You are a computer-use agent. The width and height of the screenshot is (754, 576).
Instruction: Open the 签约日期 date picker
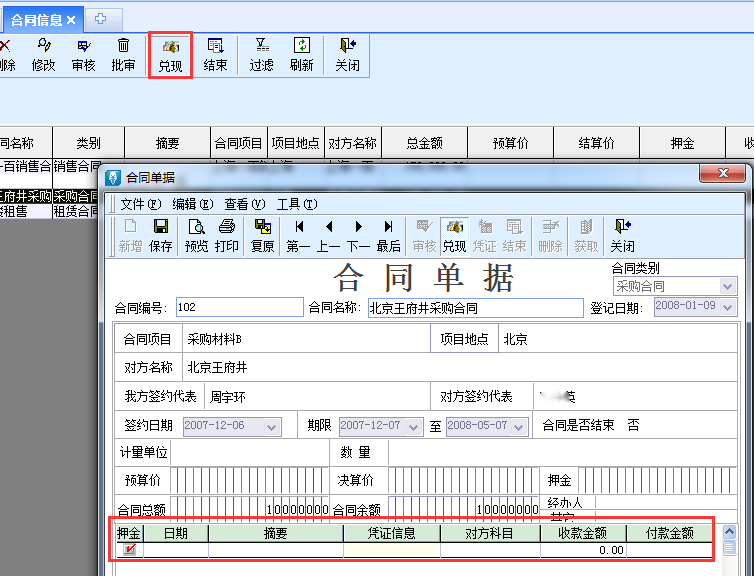pyautogui.click(x=272, y=427)
